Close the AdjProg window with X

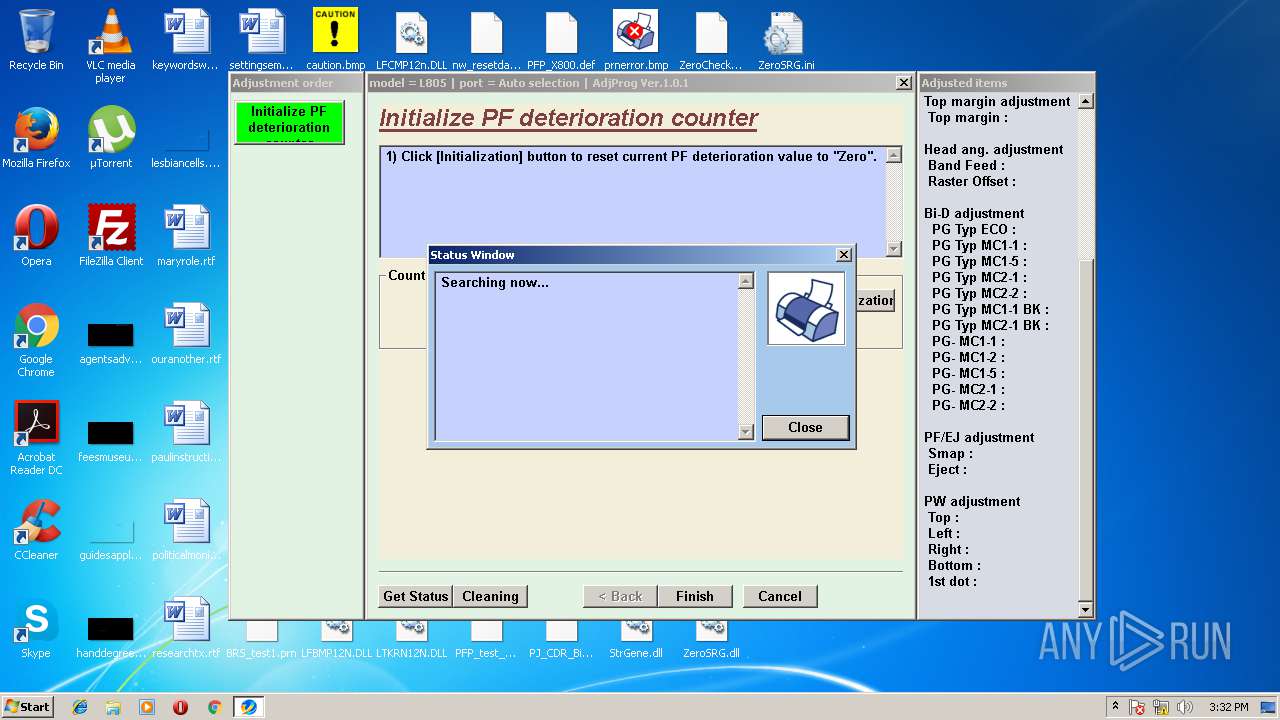904,83
